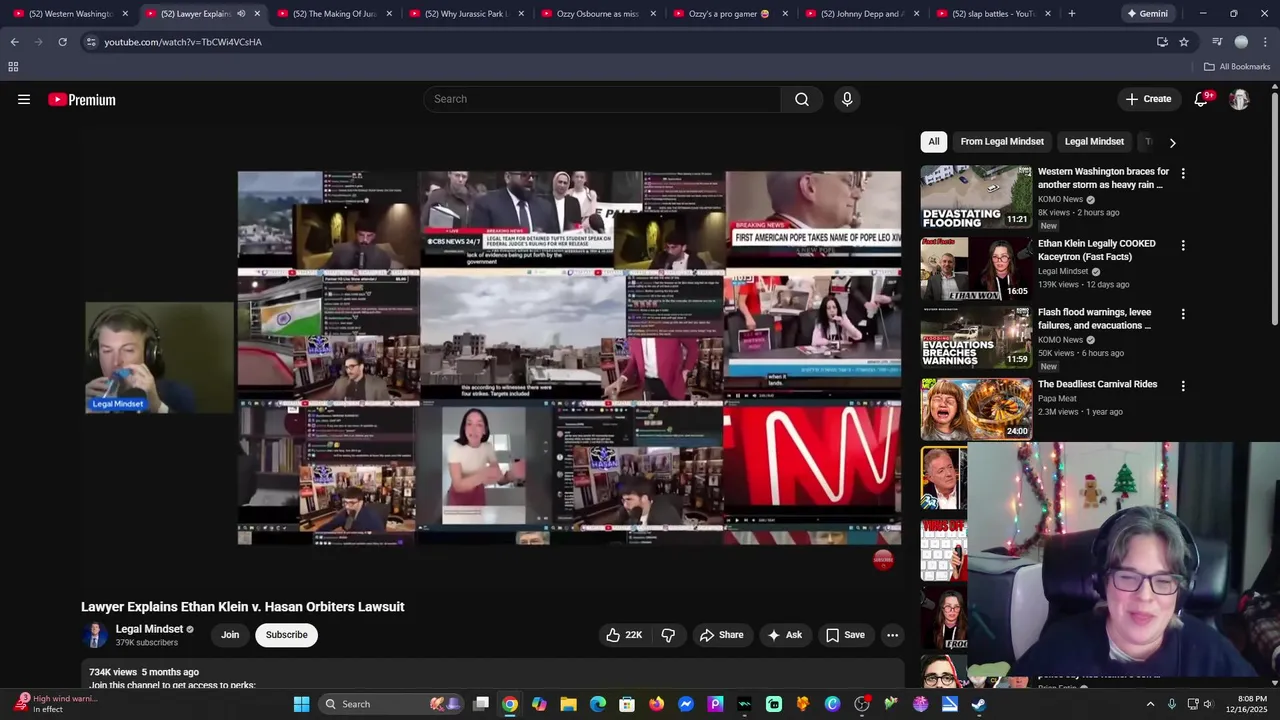This screenshot has width=1280, height=720.
Task: Click the Ask button
Action: coord(785,635)
